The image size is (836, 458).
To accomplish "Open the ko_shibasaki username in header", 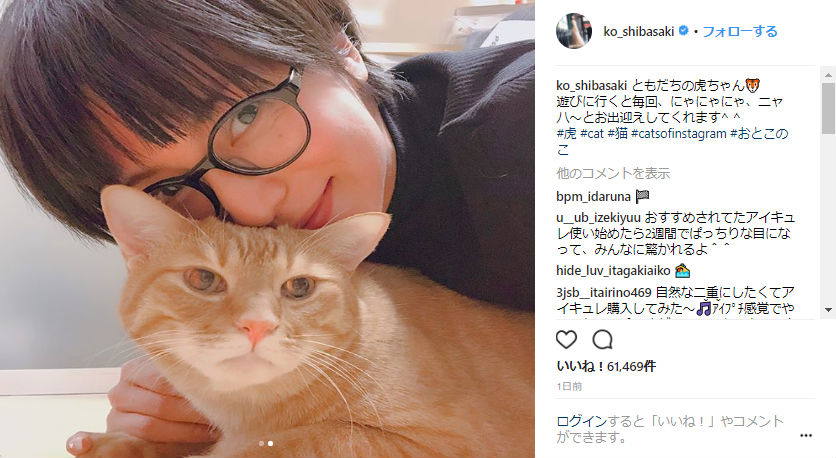I will [639, 31].
